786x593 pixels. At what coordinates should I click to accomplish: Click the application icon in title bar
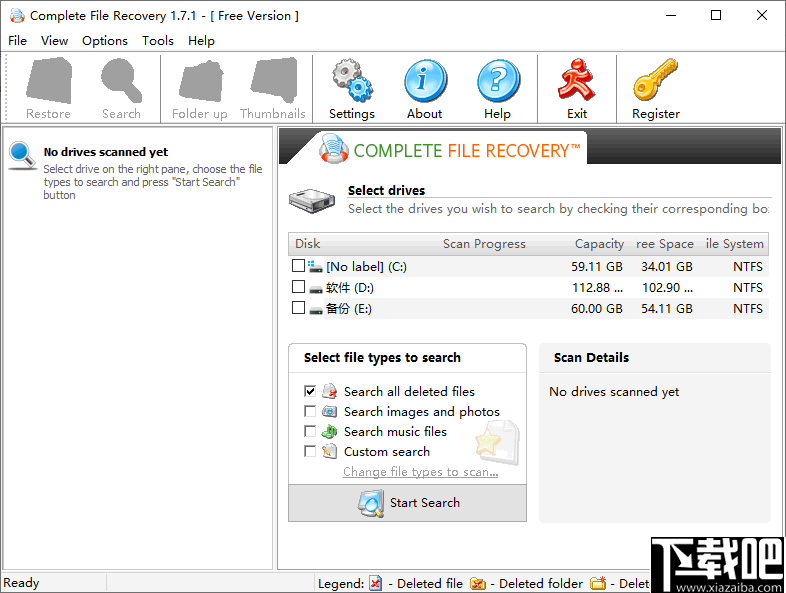tap(17, 16)
